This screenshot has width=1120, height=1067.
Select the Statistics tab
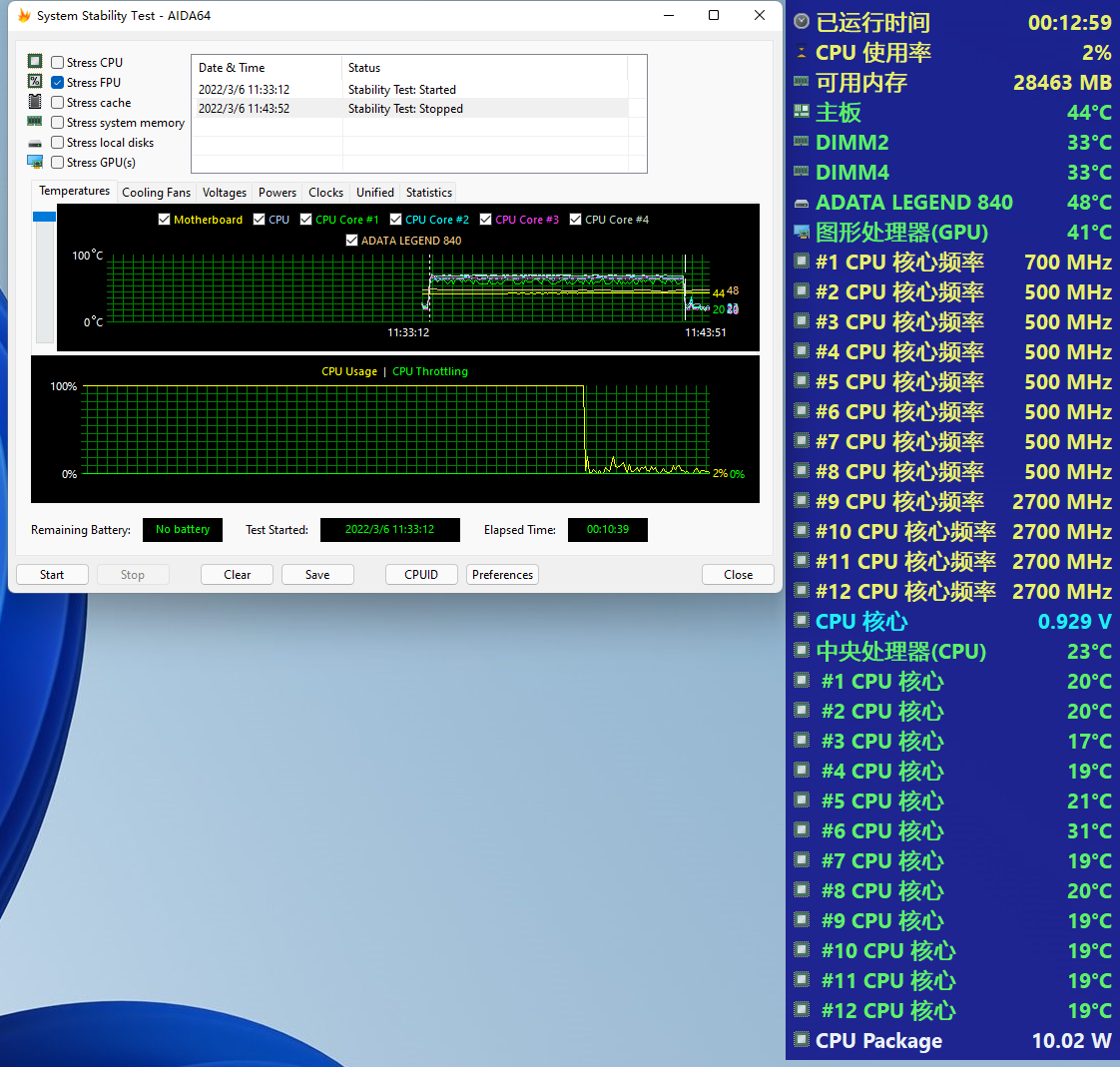click(428, 192)
